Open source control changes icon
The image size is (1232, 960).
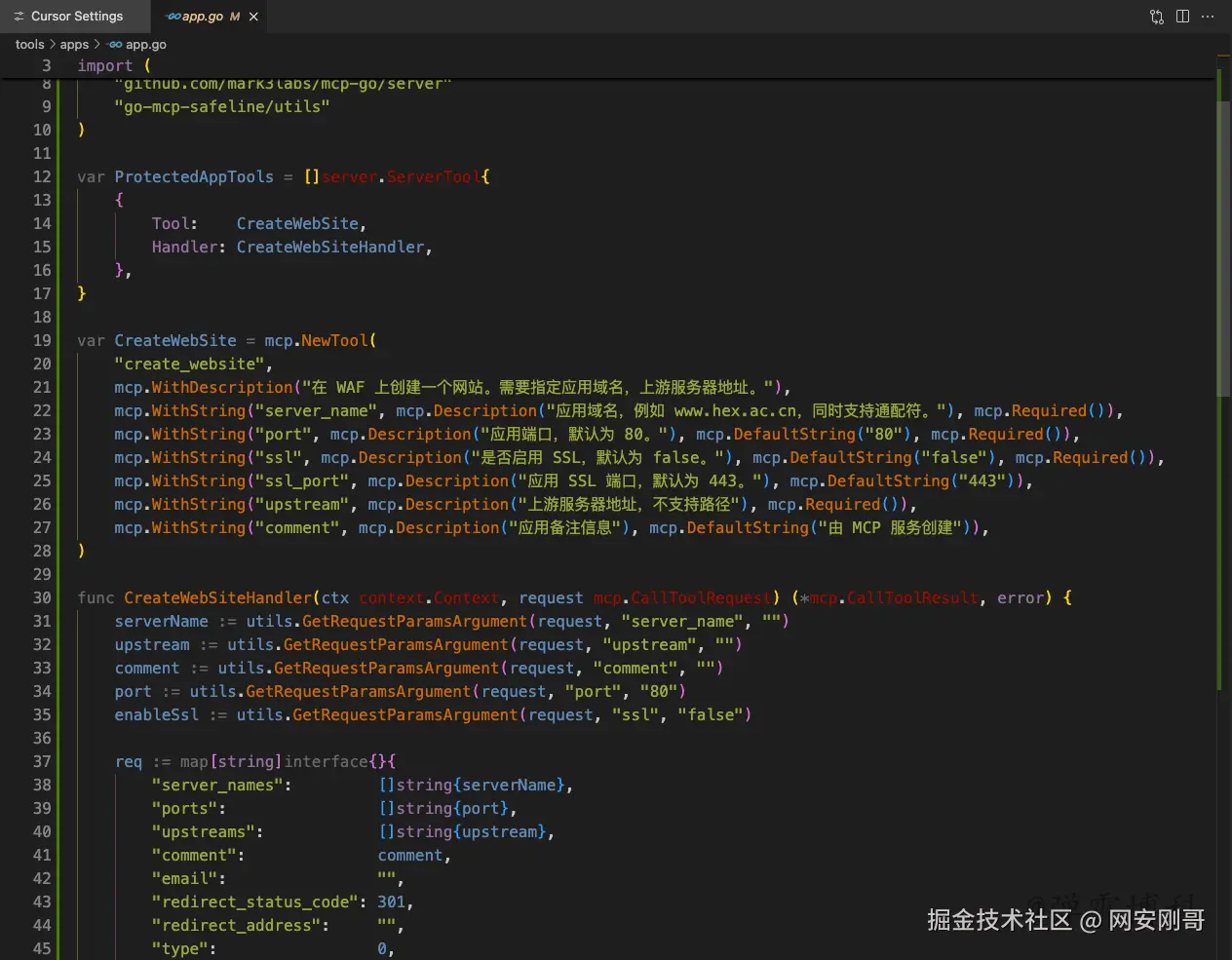tap(1157, 17)
